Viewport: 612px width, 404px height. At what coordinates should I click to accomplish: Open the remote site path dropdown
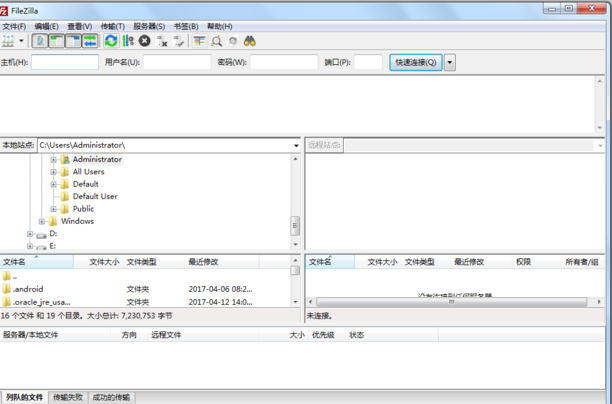coord(600,146)
